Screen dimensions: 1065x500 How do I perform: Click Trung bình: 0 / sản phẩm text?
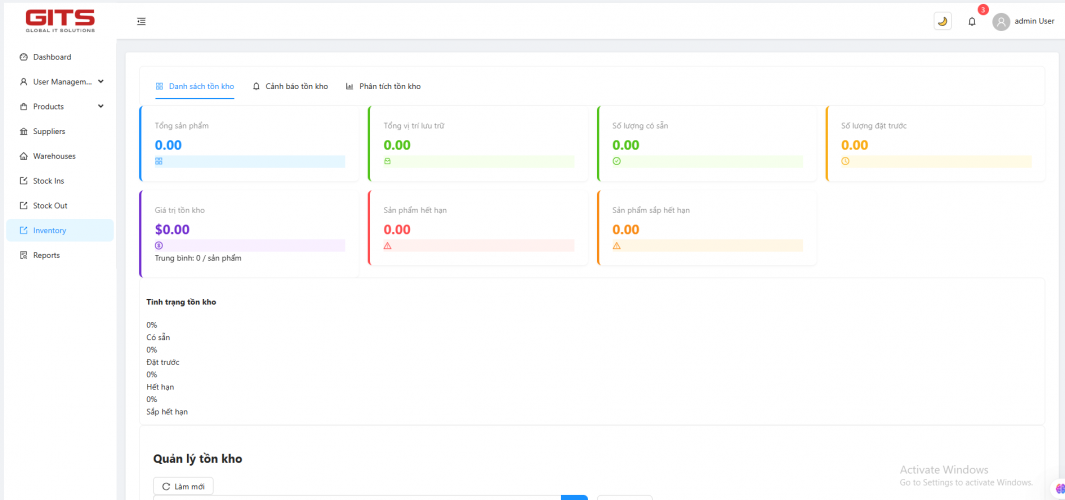198,258
